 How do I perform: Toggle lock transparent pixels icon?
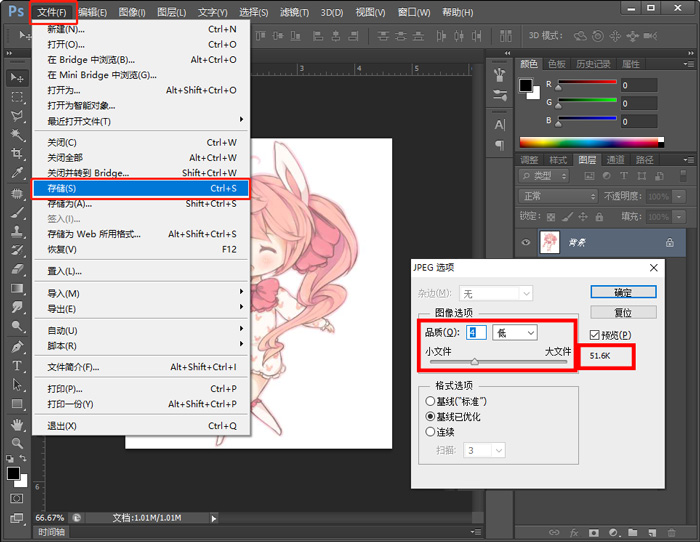point(551,217)
